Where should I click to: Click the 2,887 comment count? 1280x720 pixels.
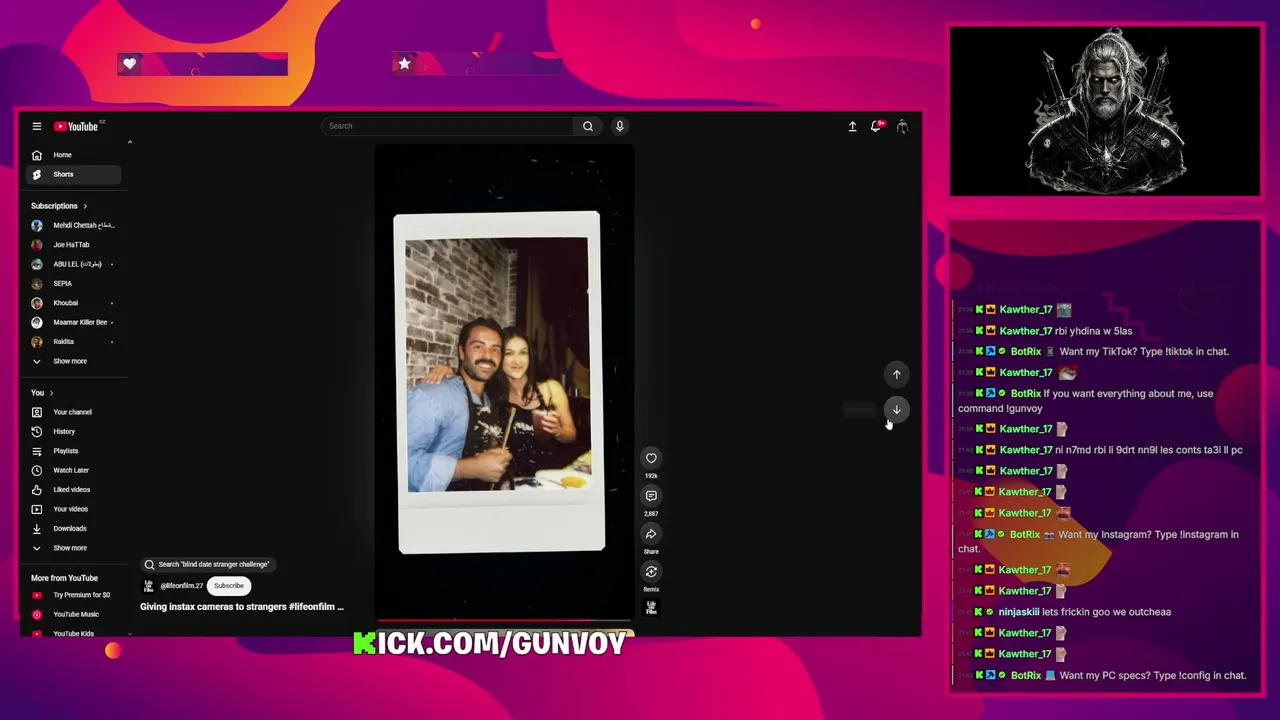651,514
